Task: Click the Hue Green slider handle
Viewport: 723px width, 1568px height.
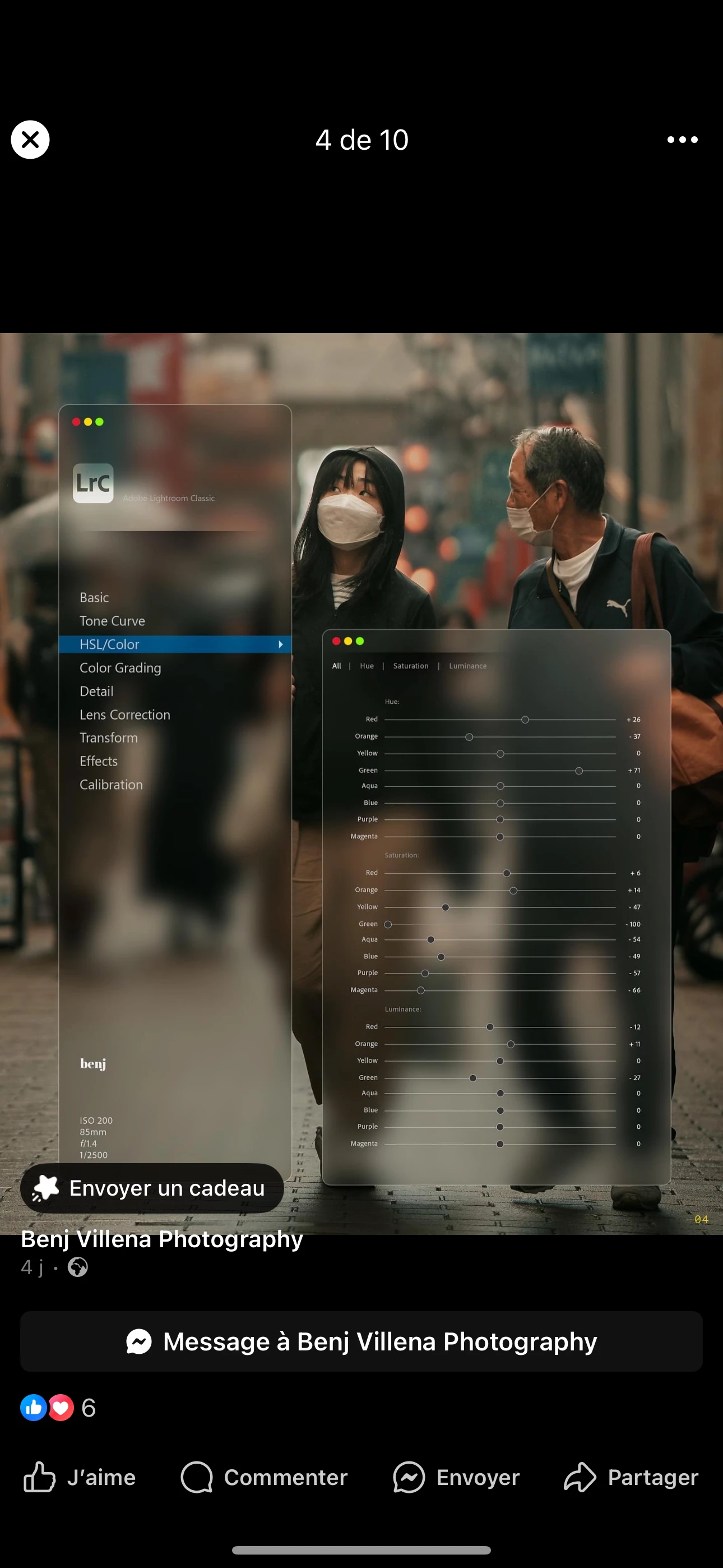Action: (580, 771)
